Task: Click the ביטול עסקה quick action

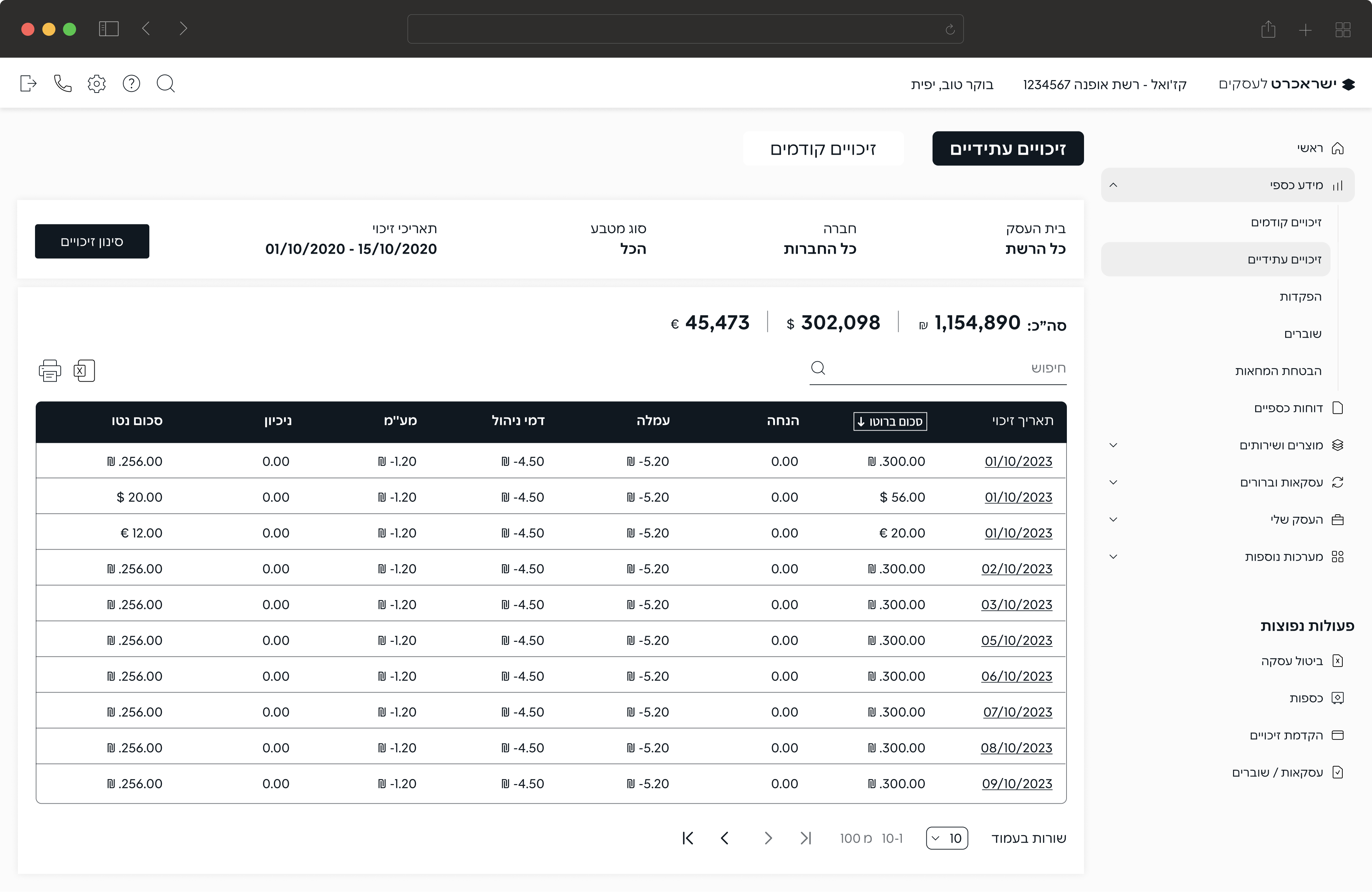Action: click(x=1302, y=661)
